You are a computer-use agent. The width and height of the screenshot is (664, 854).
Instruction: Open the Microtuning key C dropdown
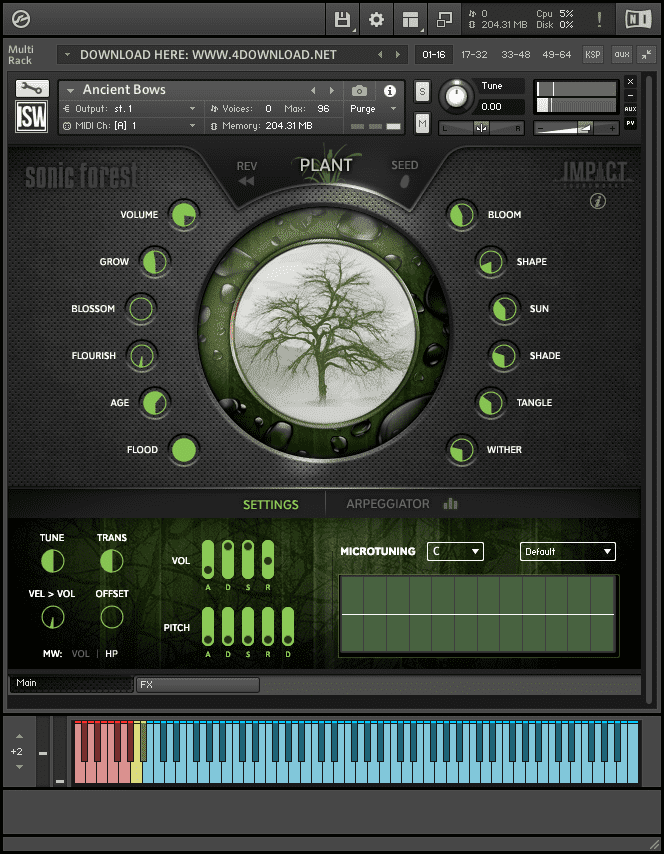pos(455,551)
